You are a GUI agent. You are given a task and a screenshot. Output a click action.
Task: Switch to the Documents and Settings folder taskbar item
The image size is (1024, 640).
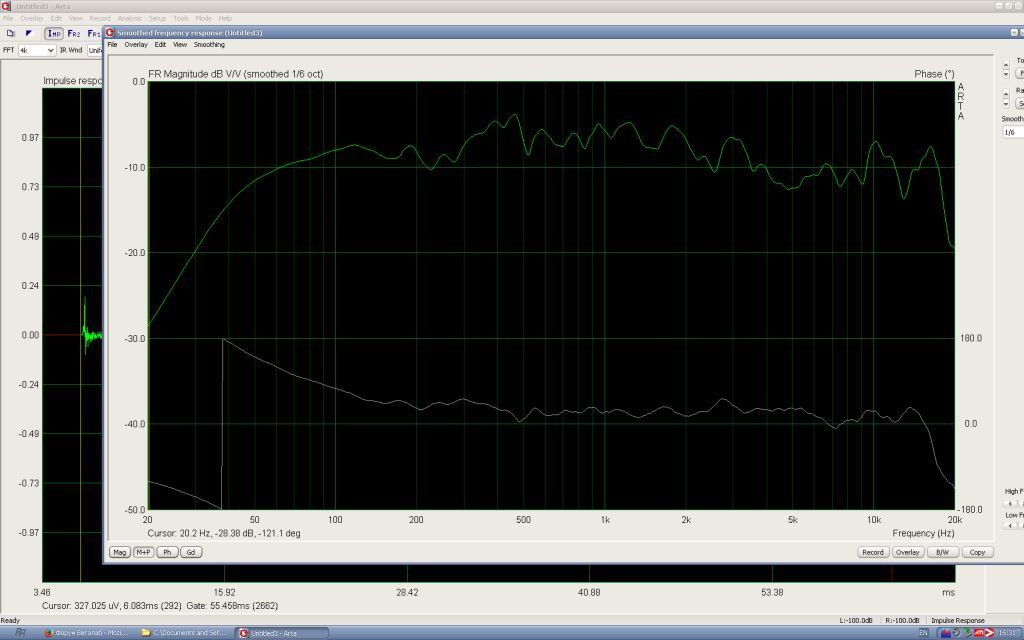(x=184, y=633)
